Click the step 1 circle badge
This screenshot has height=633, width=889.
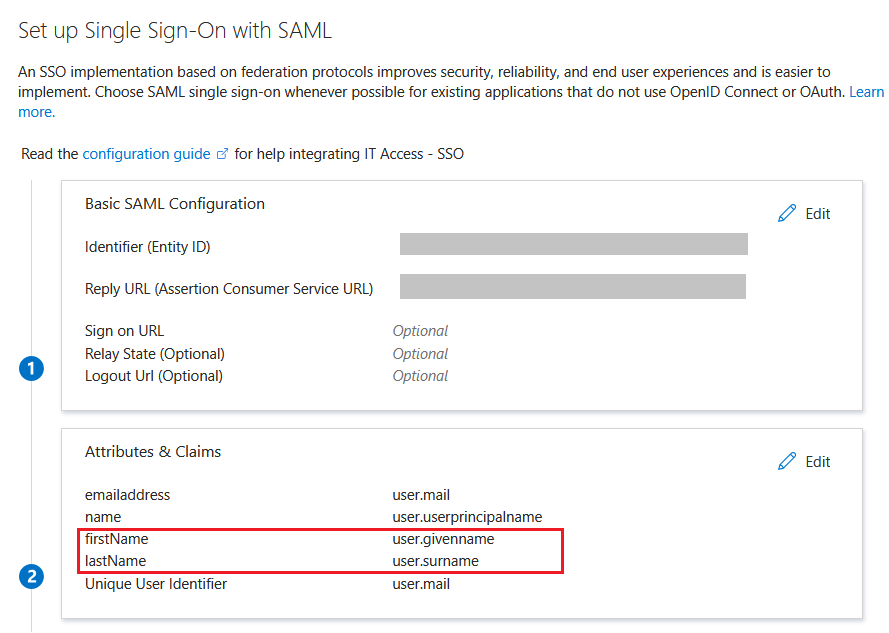coord(31,369)
